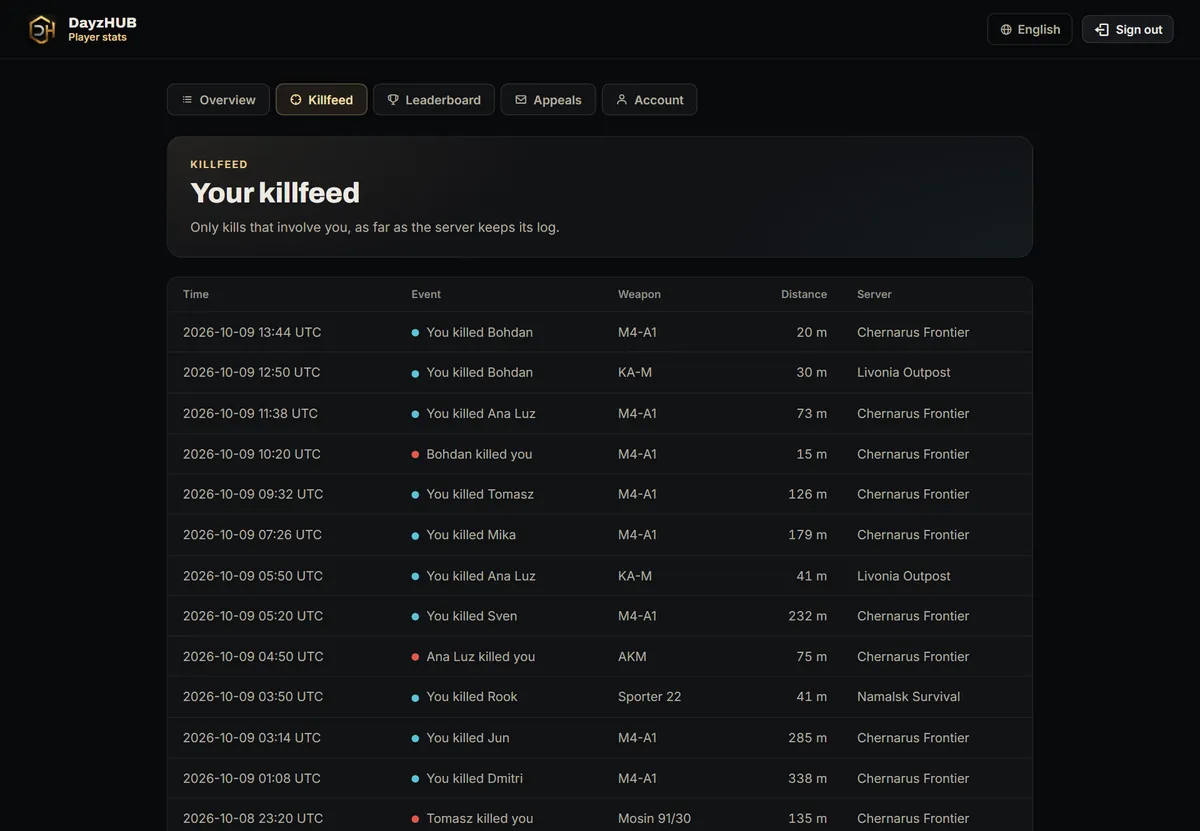Screen dimensions: 1200x831
Task: Click the 2026-10-09 03:14 UTC timestamp
Action: click(x=252, y=738)
